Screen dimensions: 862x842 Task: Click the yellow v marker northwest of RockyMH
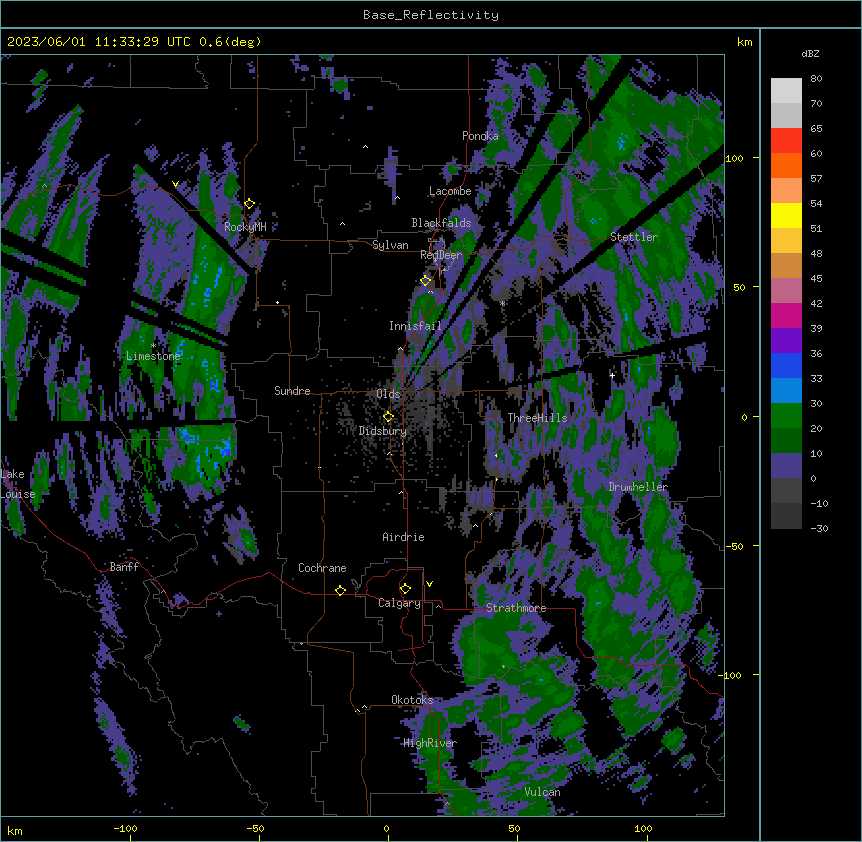[x=175, y=184]
